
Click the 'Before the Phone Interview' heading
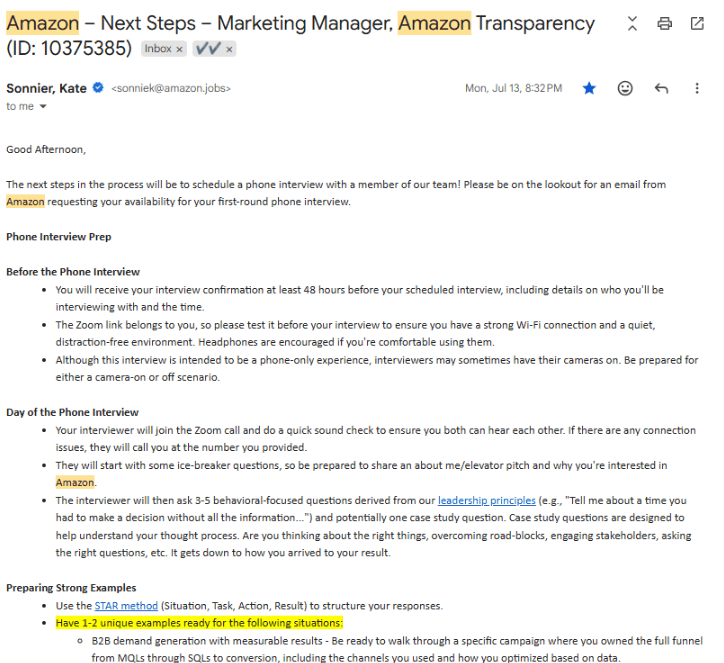pos(73,272)
